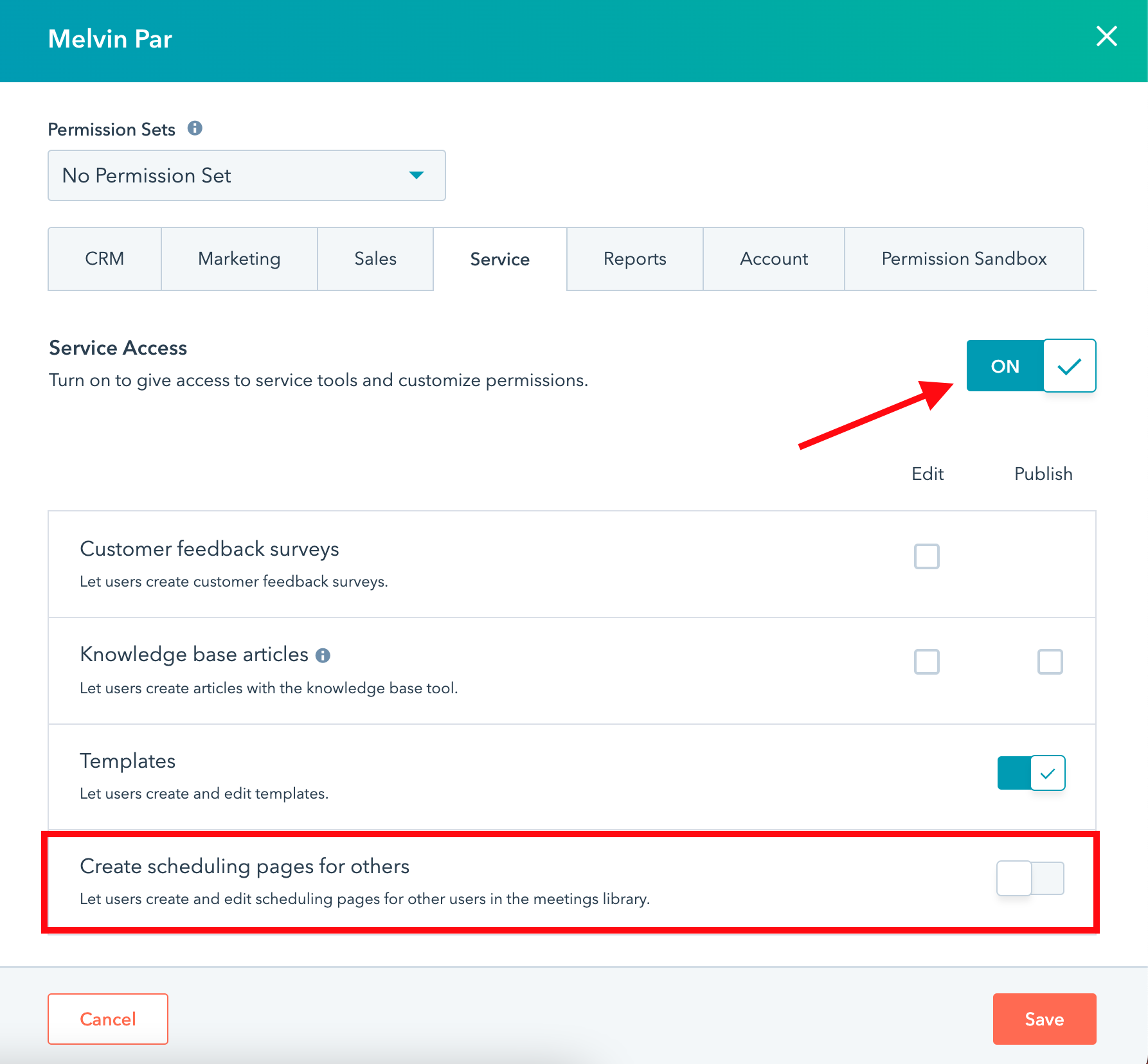
Task: Go to the Permission Sandbox tab
Action: [x=964, y=259]
